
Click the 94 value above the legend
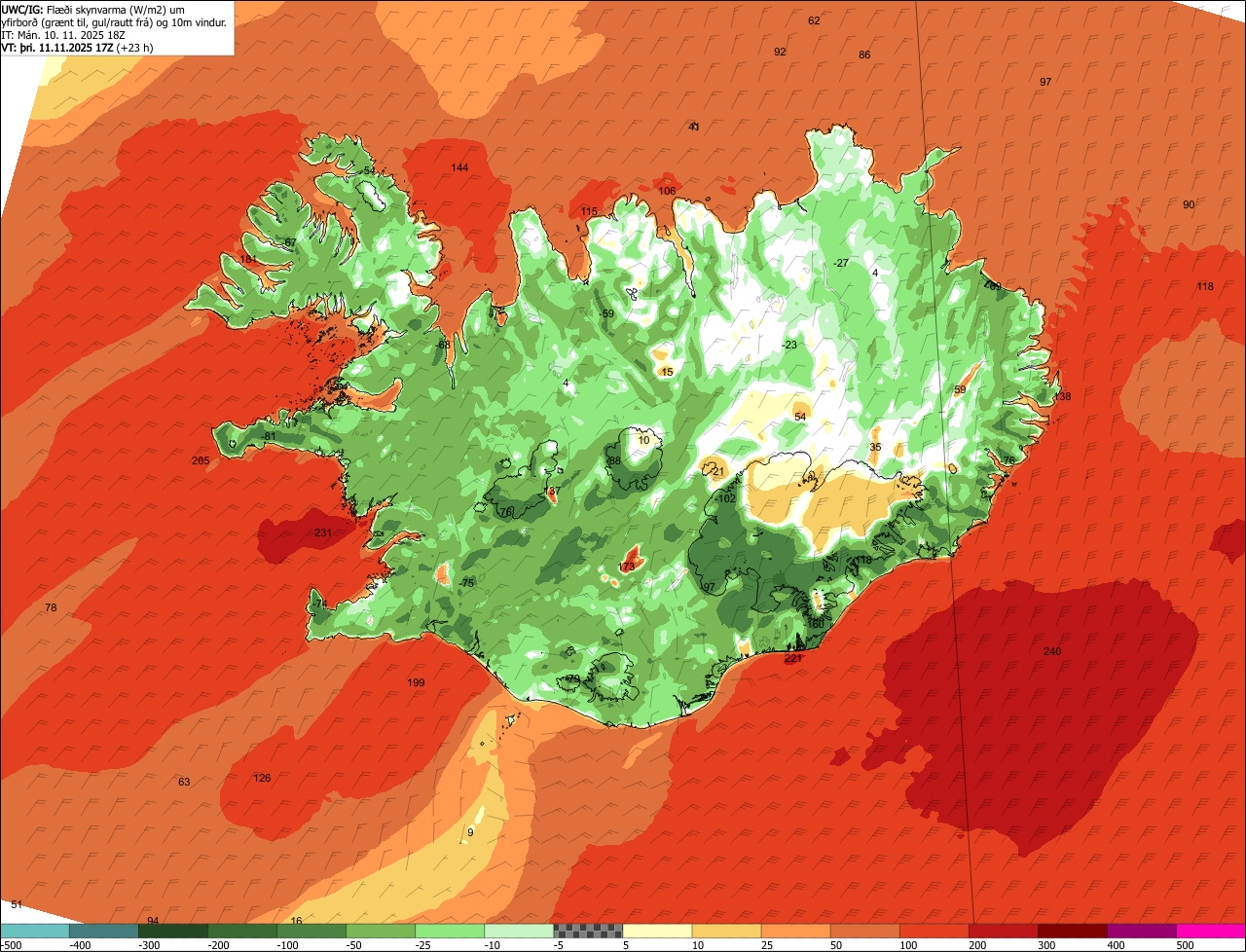coord(152,920)
